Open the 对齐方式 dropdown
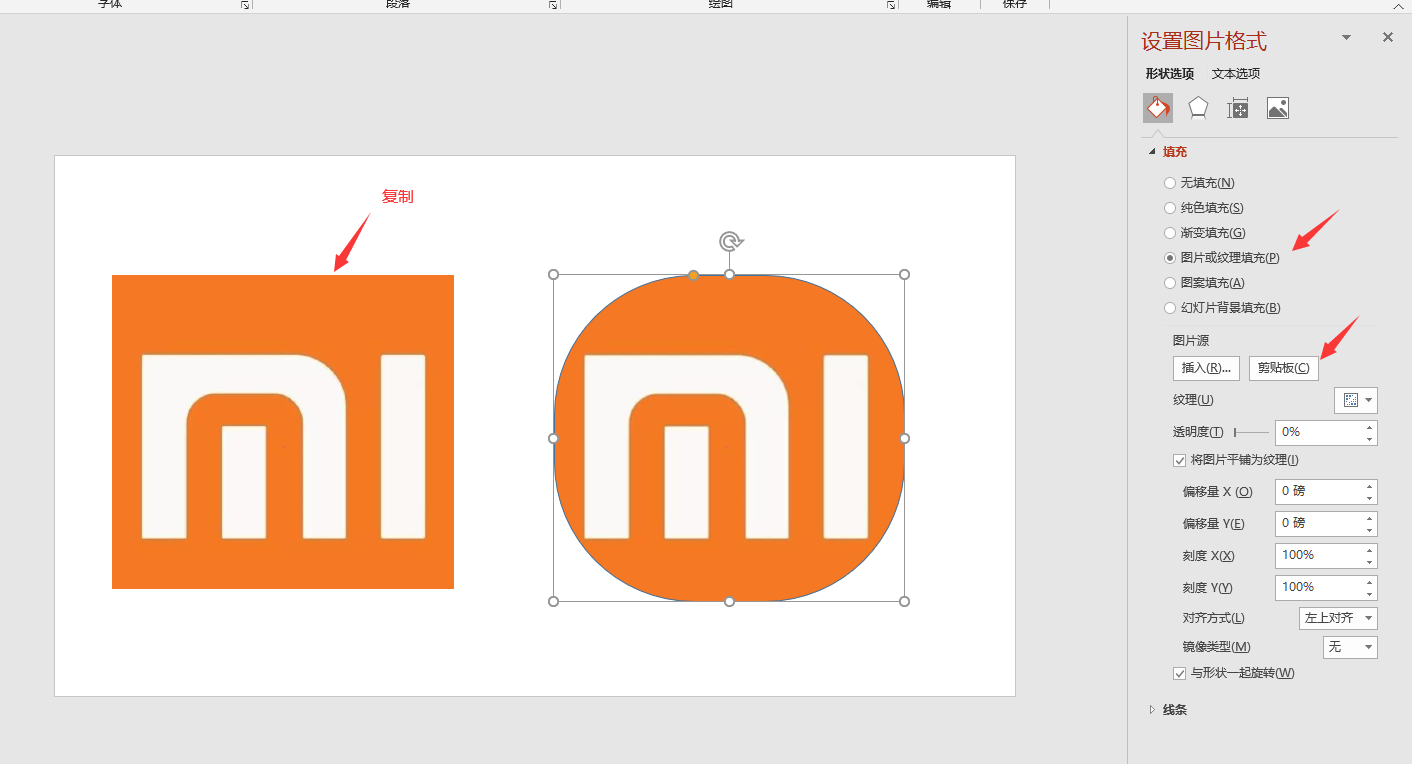1412x764 pixels. coord(1338,618)
